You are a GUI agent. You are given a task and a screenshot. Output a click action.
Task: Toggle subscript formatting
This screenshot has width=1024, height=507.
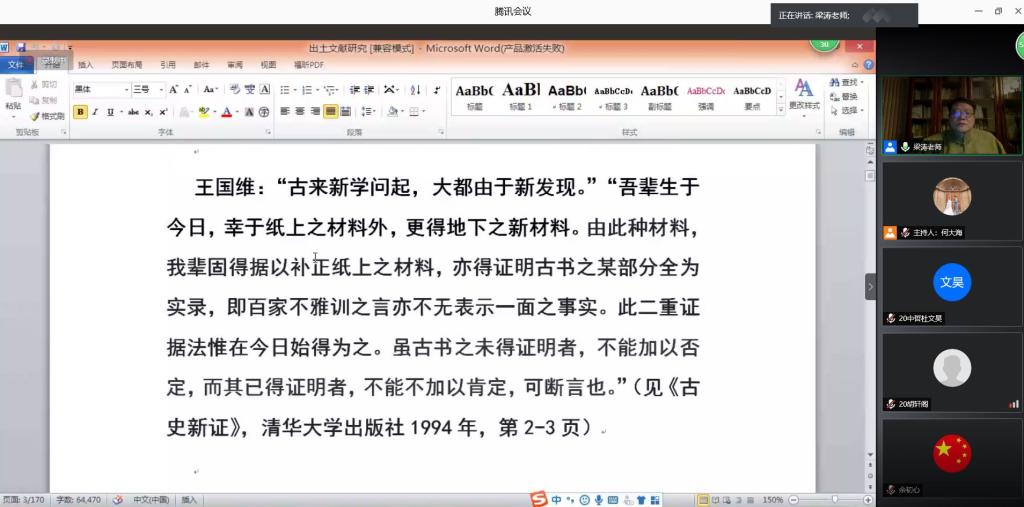[x=148, y=112]
